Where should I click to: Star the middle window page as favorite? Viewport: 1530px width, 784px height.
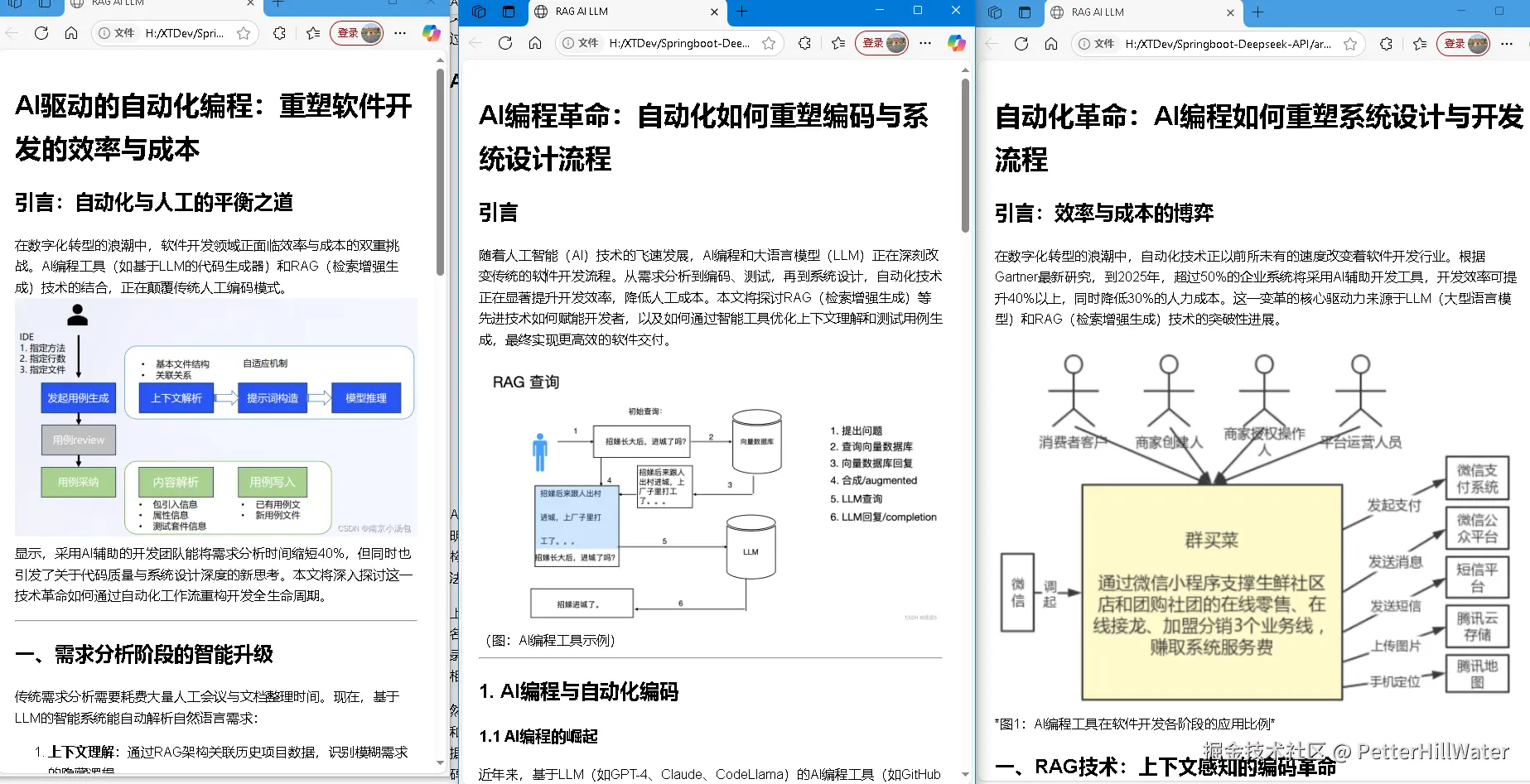[769, 43]
